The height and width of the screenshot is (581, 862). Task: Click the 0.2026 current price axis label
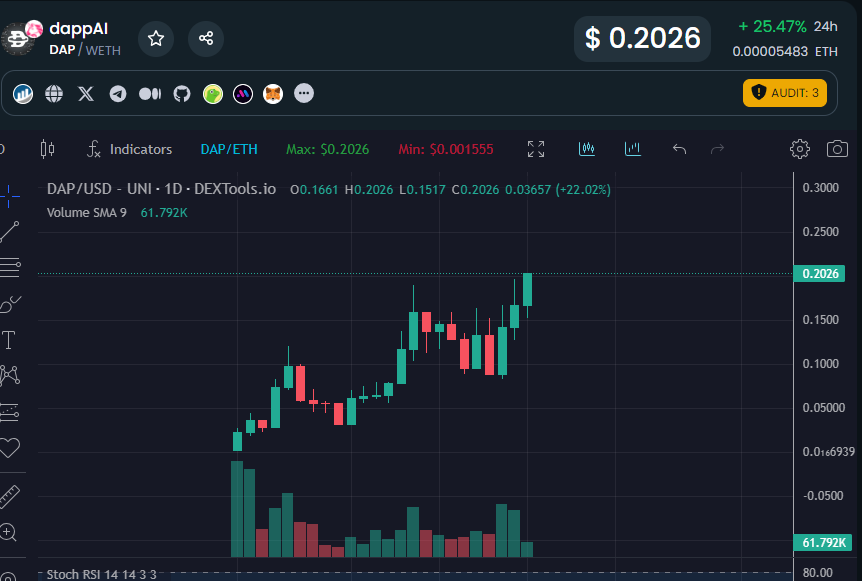point(820,274)
